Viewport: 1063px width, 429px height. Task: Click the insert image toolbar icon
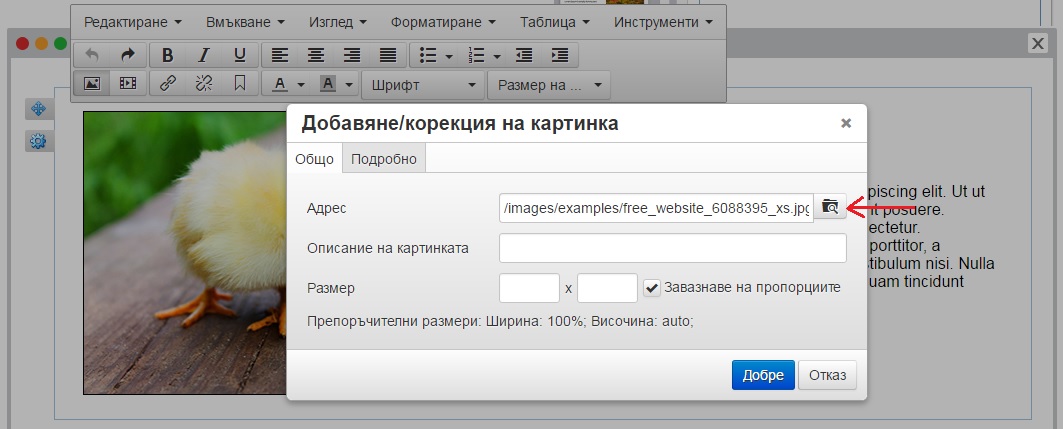[x=92, y=84]
